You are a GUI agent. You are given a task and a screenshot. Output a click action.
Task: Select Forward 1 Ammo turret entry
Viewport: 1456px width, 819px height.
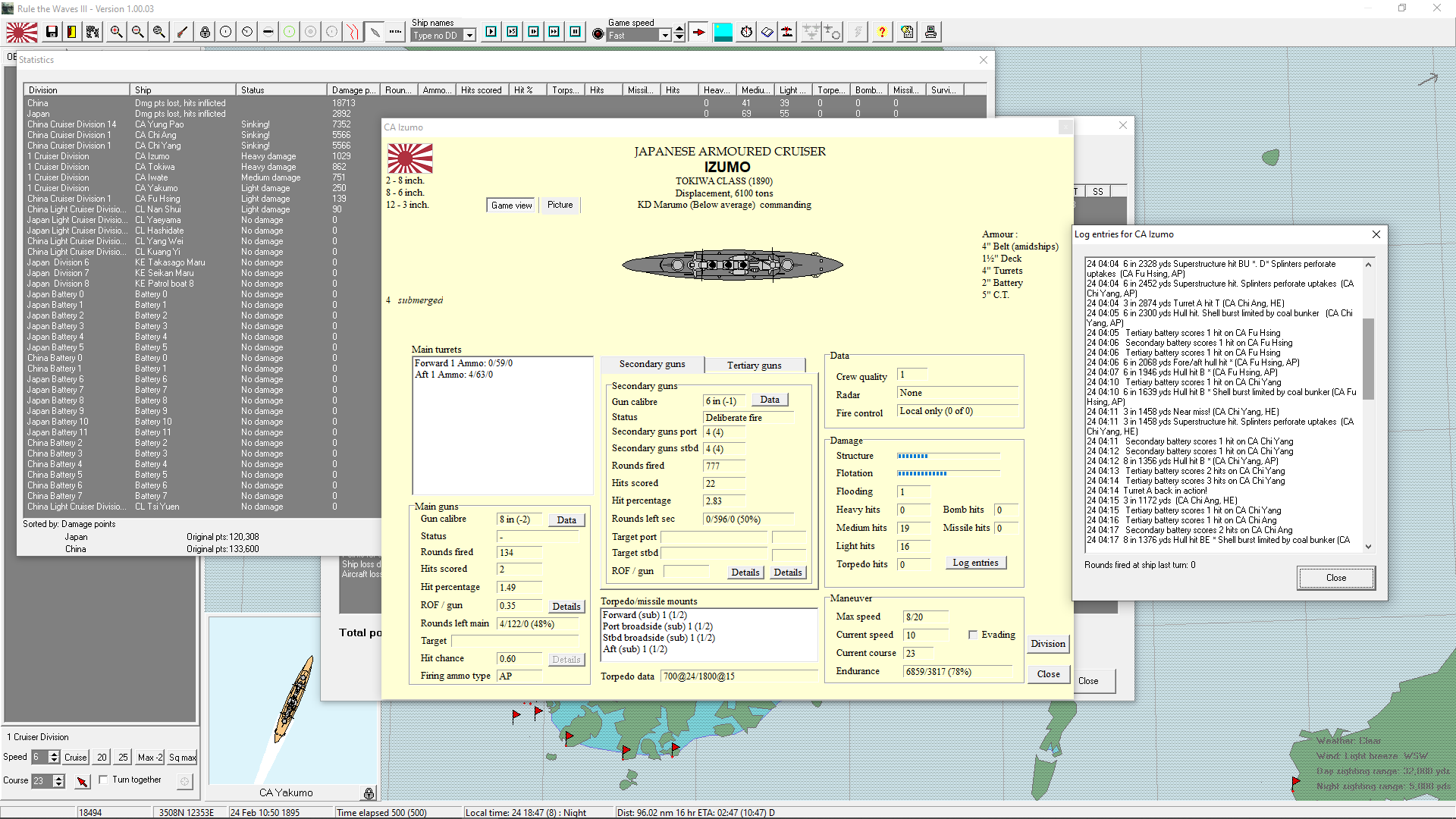pyautogui.click(x=463, y=363)
